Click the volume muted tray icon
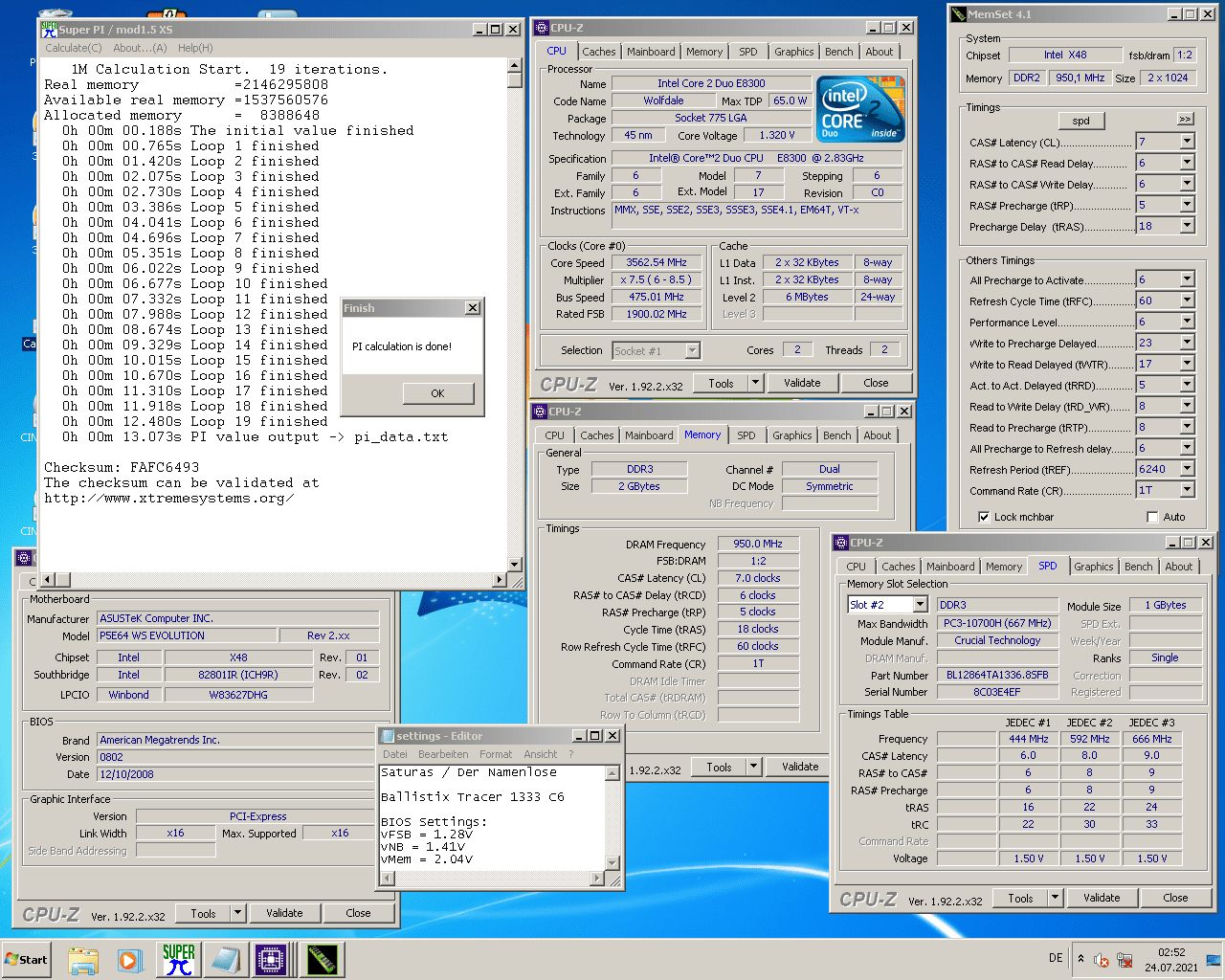Image resolution: width=1225 pixels, height=980 pixels. [1102, 961]
